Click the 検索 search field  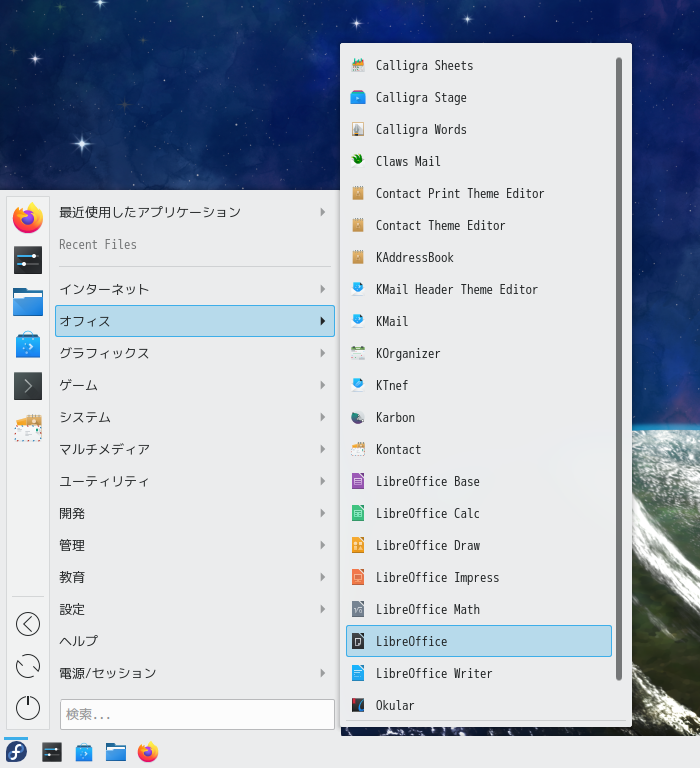pos(197,715)
